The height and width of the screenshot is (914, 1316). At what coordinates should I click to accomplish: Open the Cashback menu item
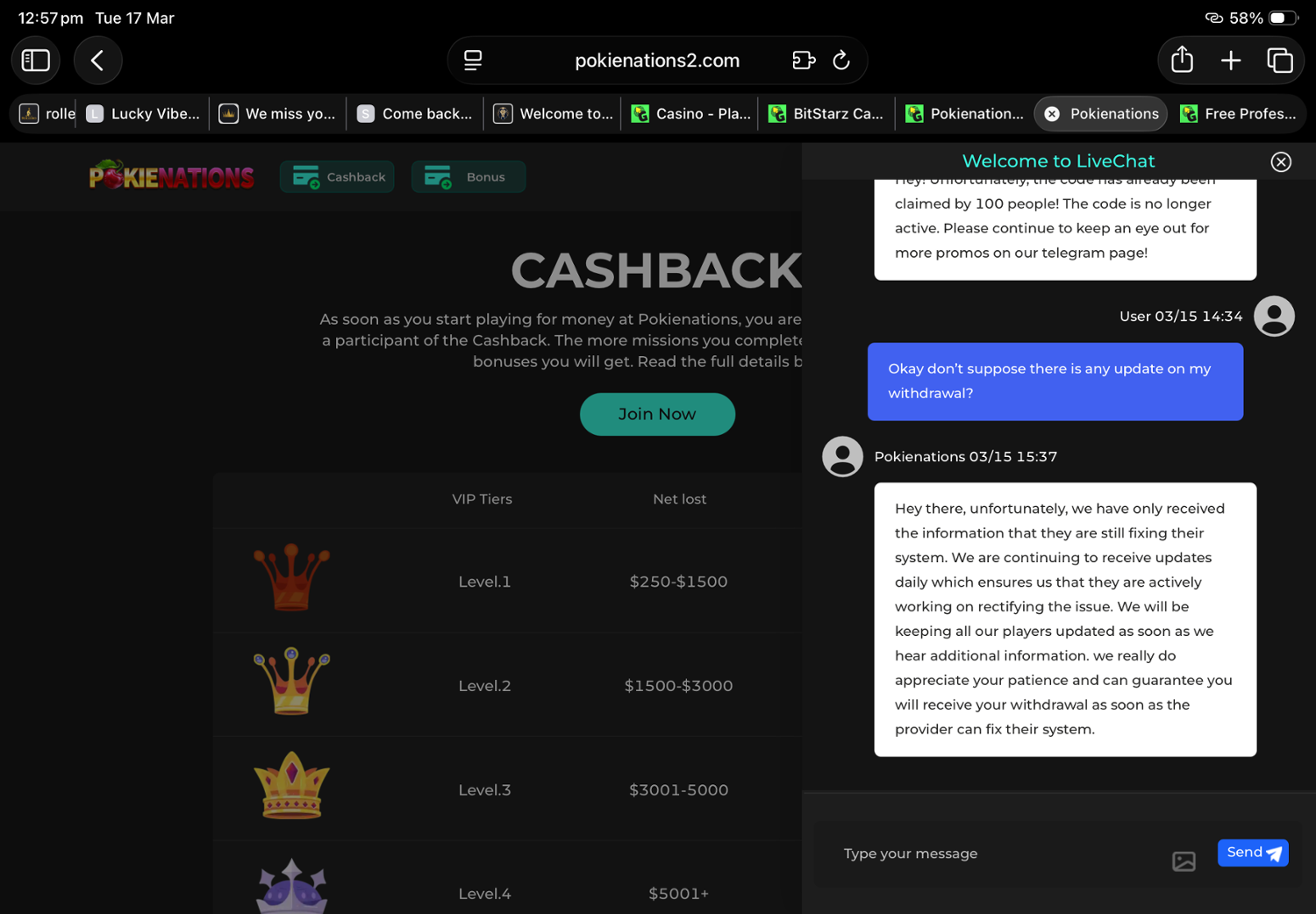(x=337, y=176)
